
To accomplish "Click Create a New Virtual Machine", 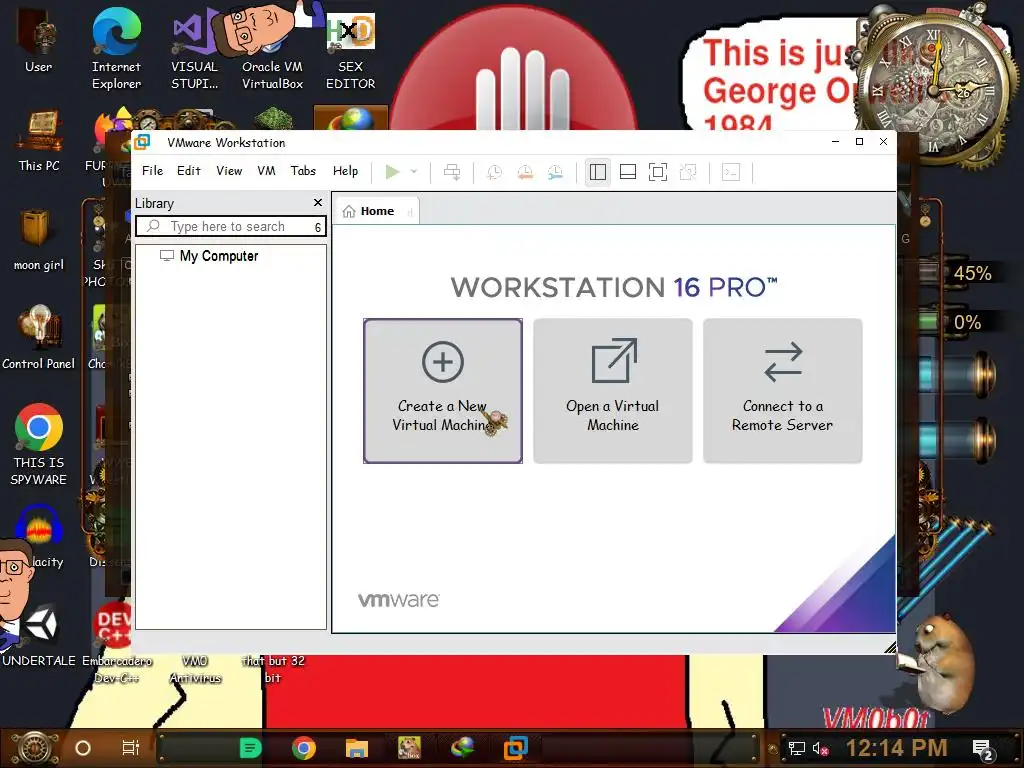I will point(443,391).
